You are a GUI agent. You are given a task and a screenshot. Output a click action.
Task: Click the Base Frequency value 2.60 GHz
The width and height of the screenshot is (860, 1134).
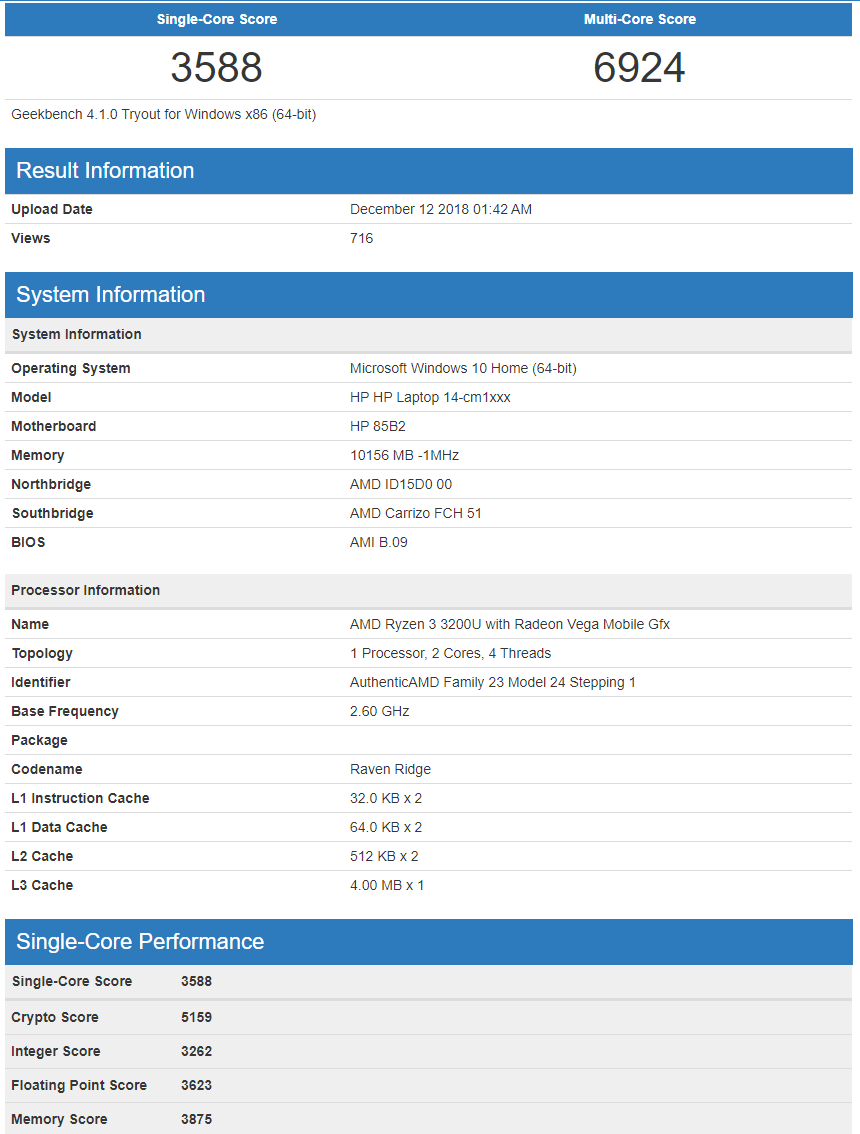[x=380, y=711]
